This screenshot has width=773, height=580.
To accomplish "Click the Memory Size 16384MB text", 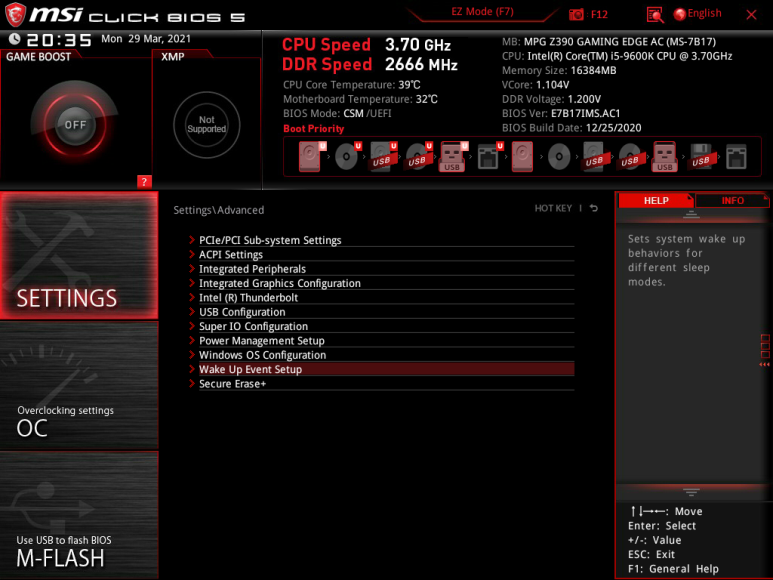I will [559, 70].
